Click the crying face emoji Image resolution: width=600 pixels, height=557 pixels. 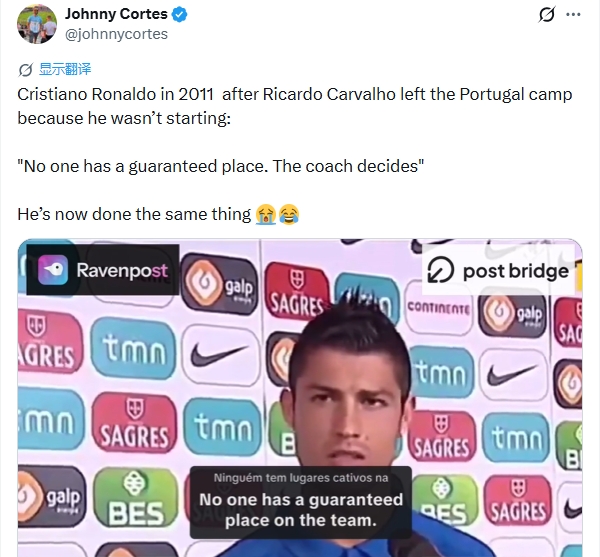coord(266,214)
